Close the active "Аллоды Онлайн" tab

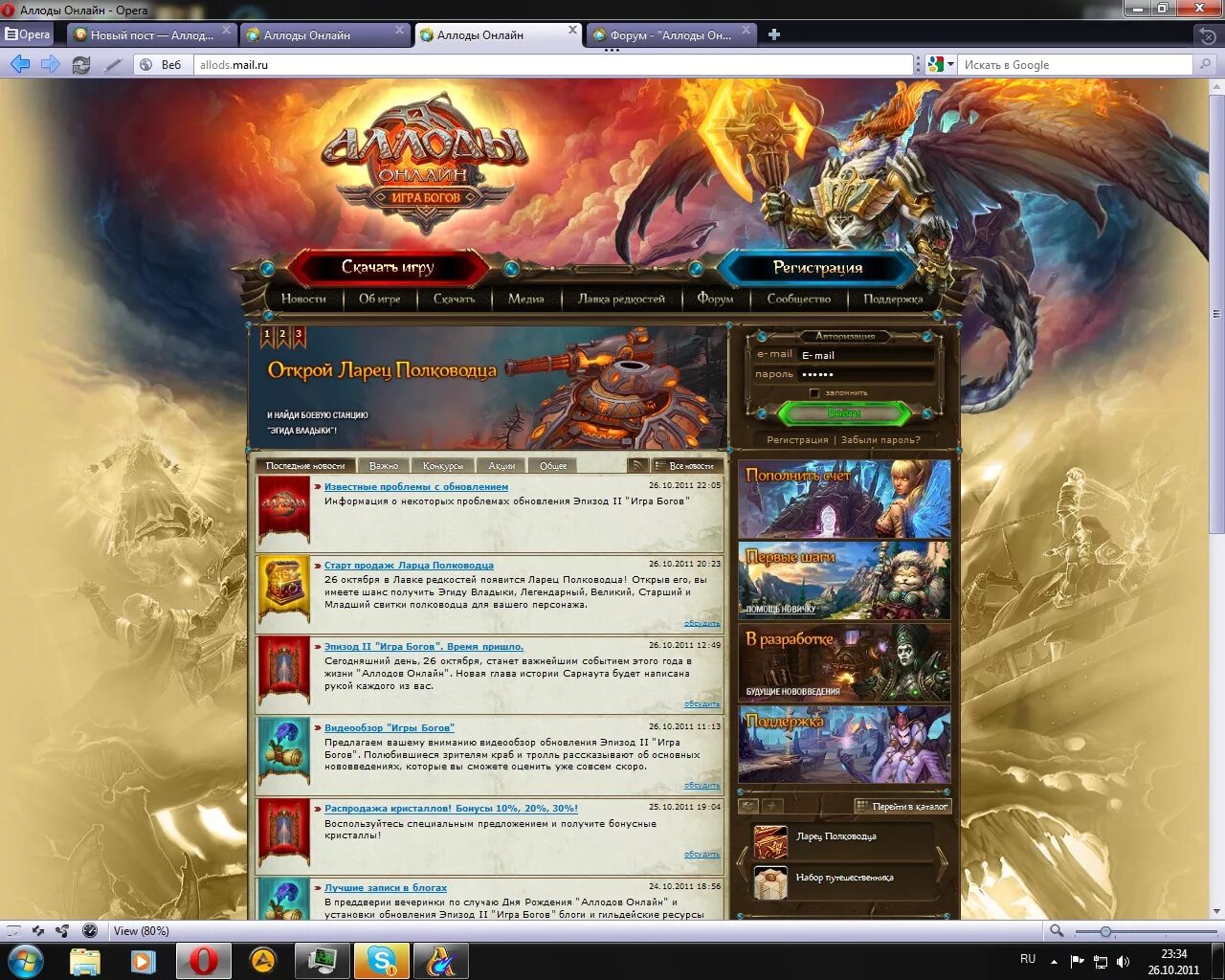572,31
